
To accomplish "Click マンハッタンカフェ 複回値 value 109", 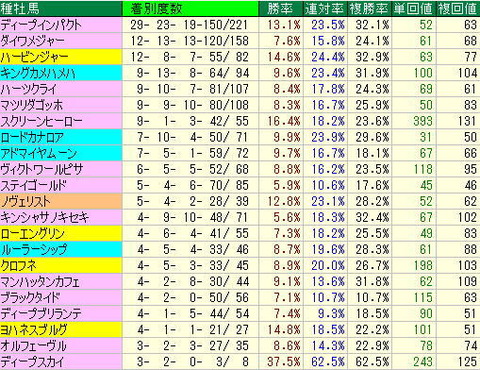I will pos(467,282).
